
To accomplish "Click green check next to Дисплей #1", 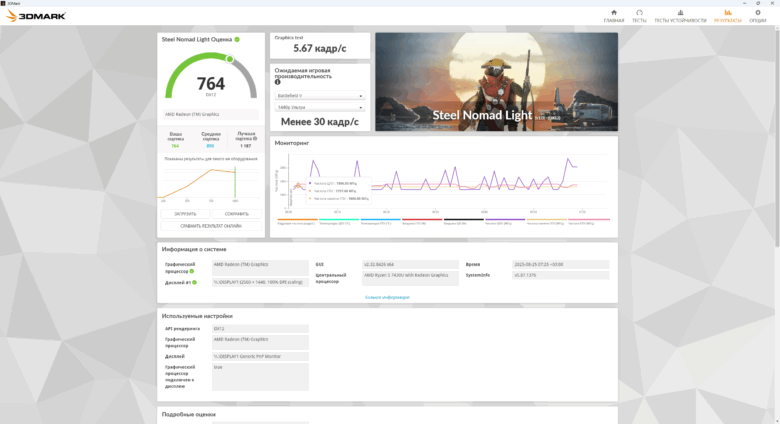I will (195, 282).
